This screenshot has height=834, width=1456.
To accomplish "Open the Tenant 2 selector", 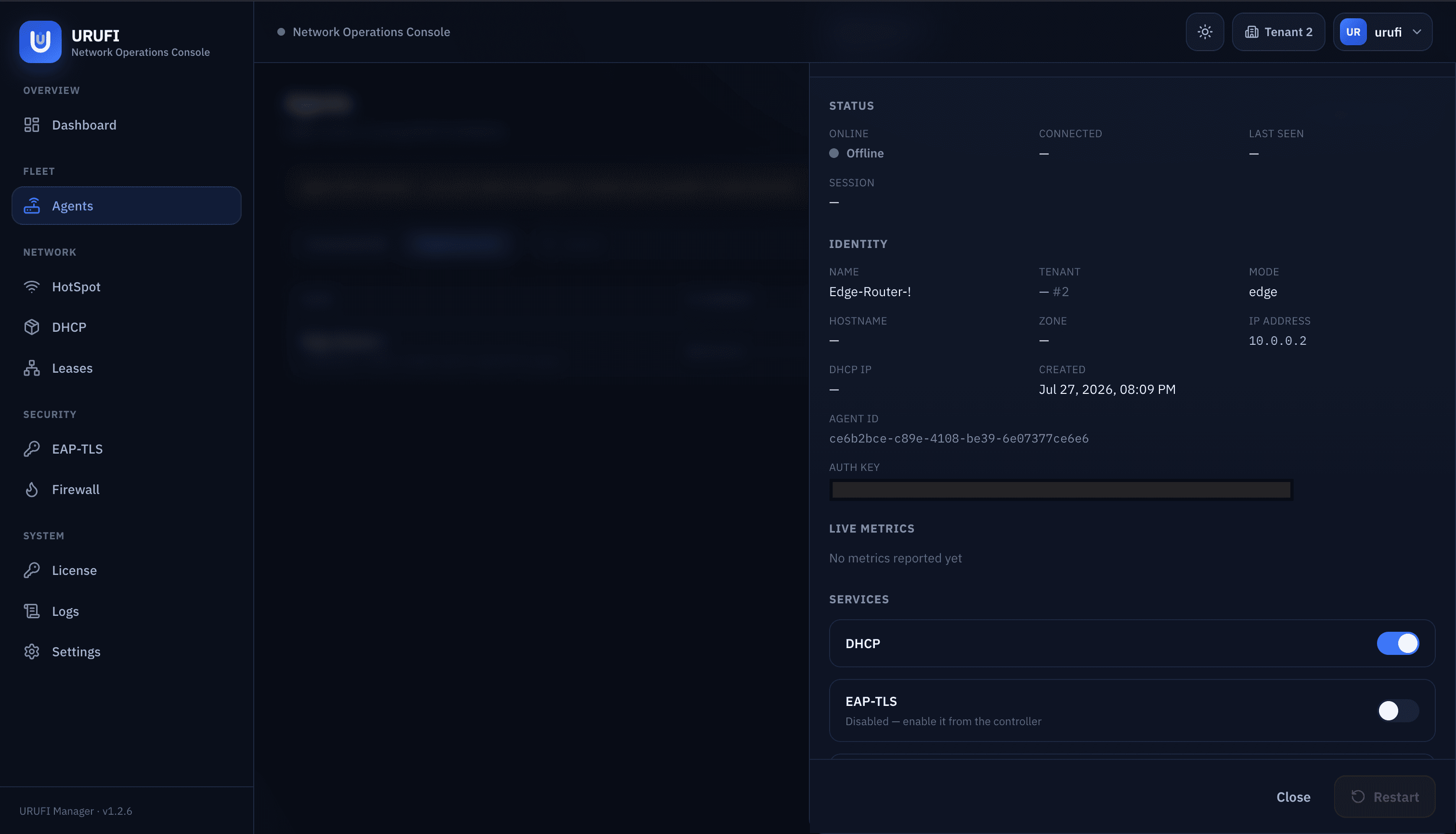I will point(1278,32).
